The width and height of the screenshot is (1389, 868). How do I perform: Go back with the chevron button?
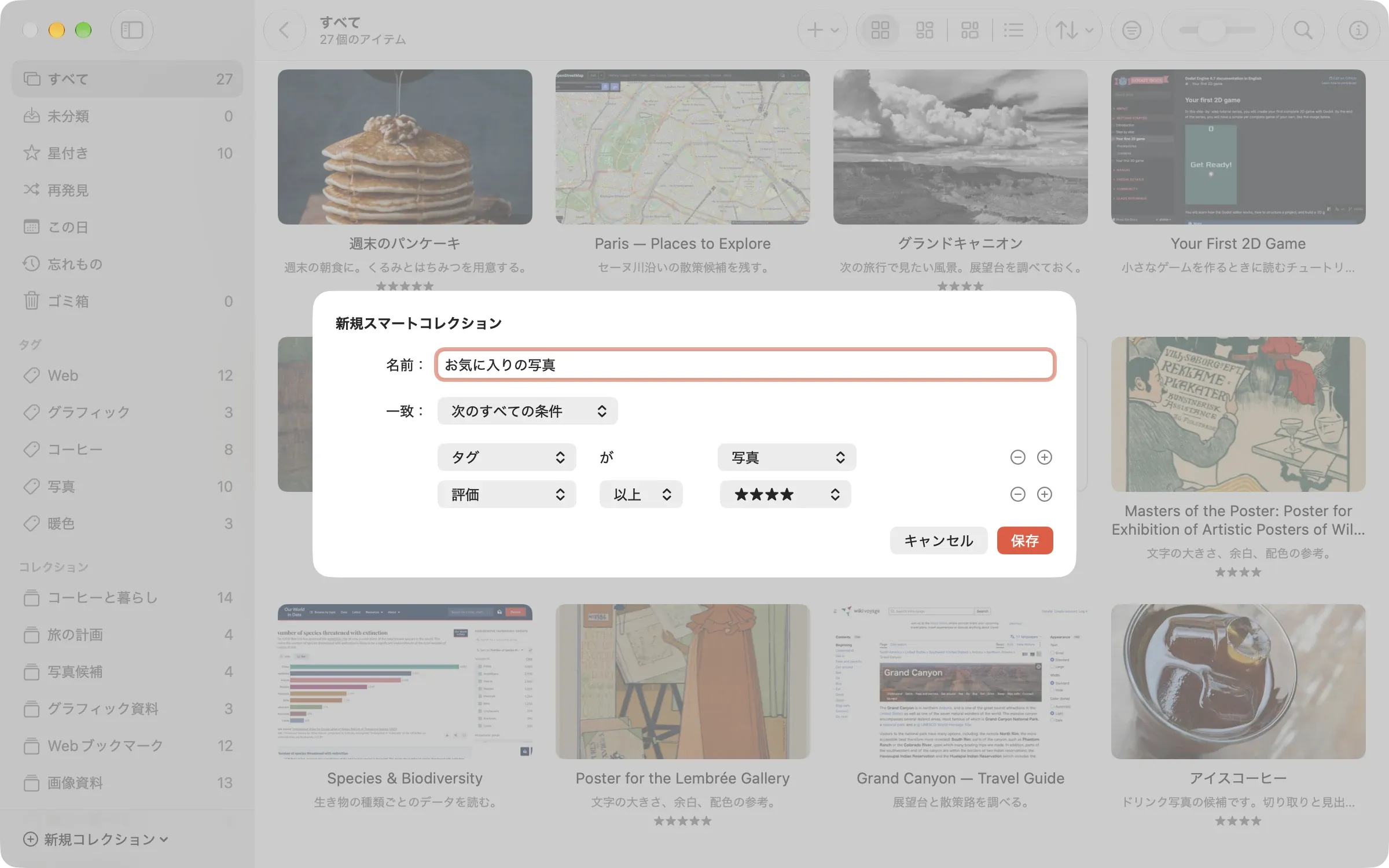[x=284, y=30]
